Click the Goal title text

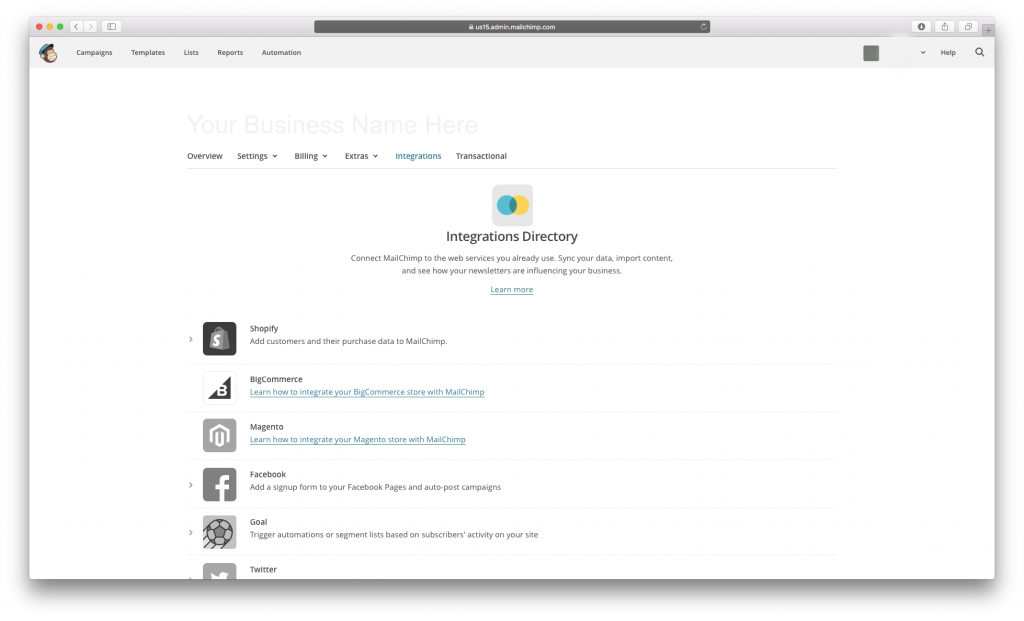258,522
